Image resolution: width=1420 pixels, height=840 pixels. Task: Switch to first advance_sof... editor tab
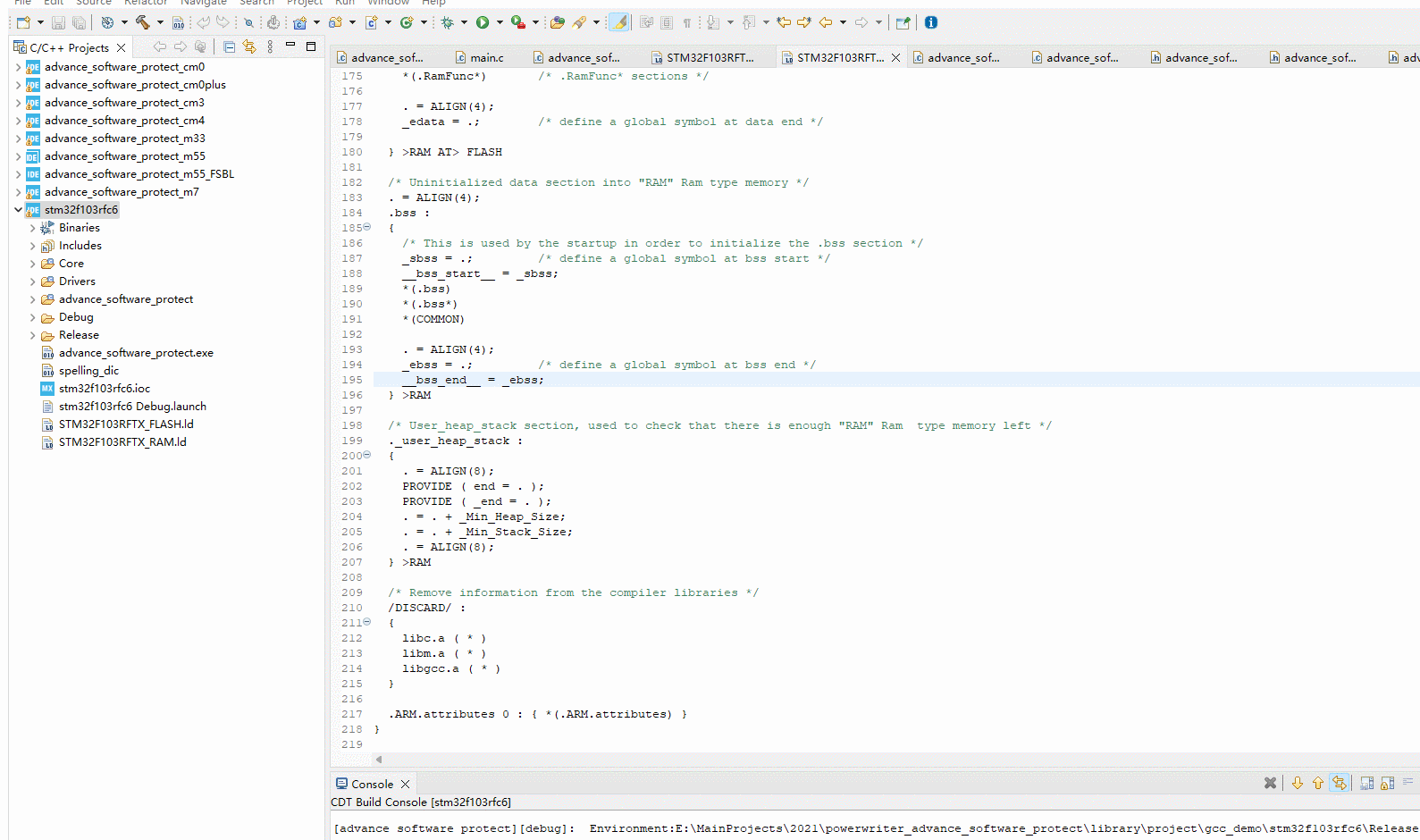[380, 57]
